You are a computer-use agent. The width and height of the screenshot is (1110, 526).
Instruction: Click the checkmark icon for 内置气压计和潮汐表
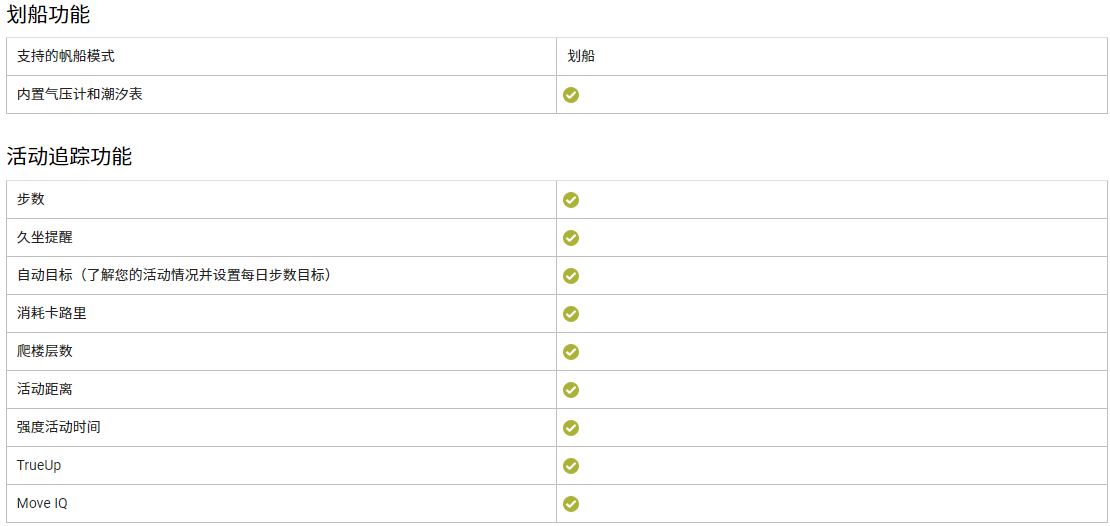click(x=571, y=95)
